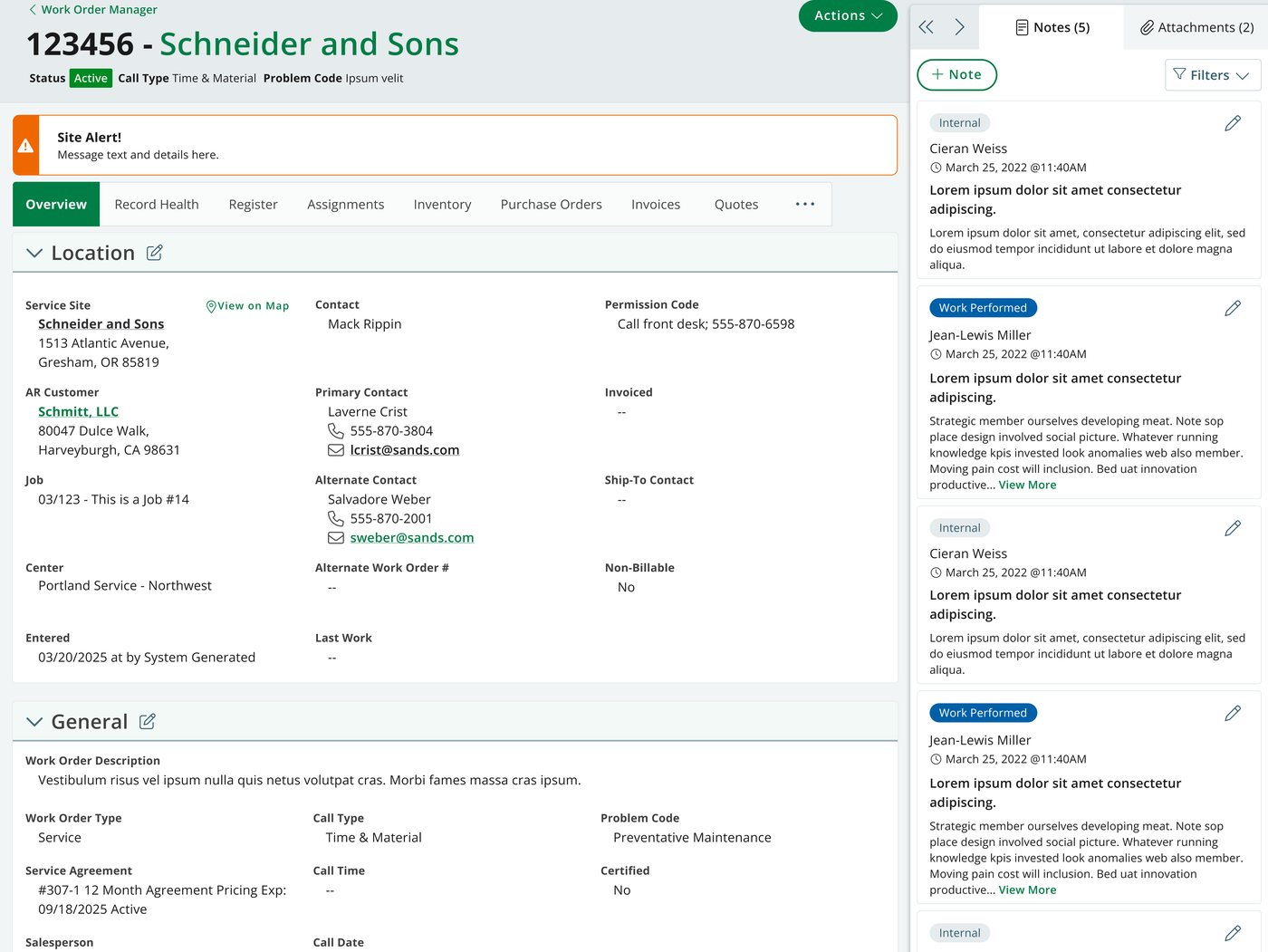Collapse the General section chevron
The image size is (1268, 952).
tap(34, 722)
